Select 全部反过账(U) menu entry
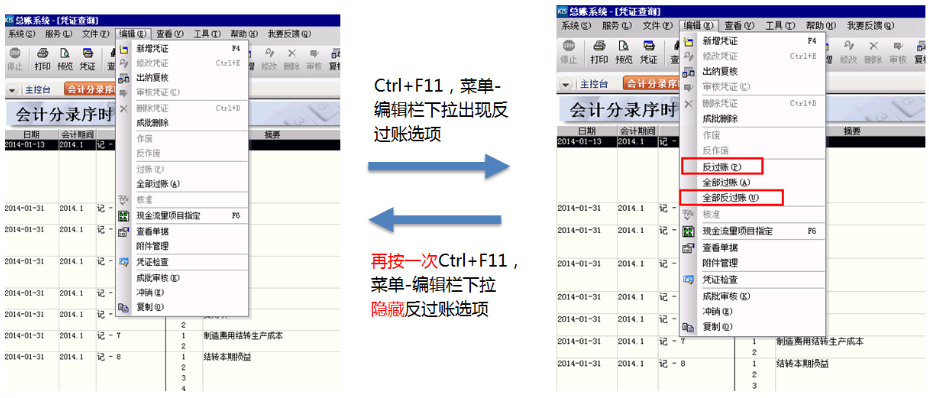 pos(731,198)
